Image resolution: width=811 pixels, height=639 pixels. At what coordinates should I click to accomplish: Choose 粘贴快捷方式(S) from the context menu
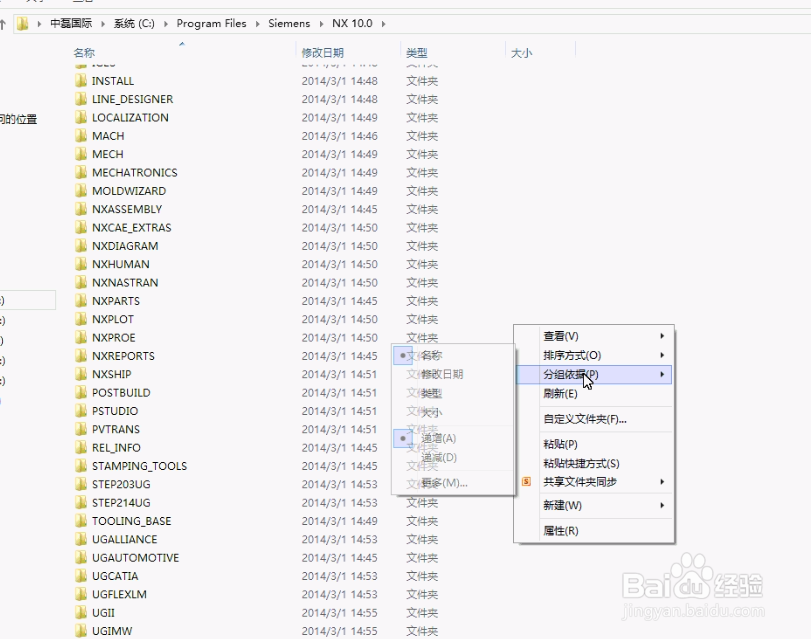pyautogui.click(x=594, y=463)
